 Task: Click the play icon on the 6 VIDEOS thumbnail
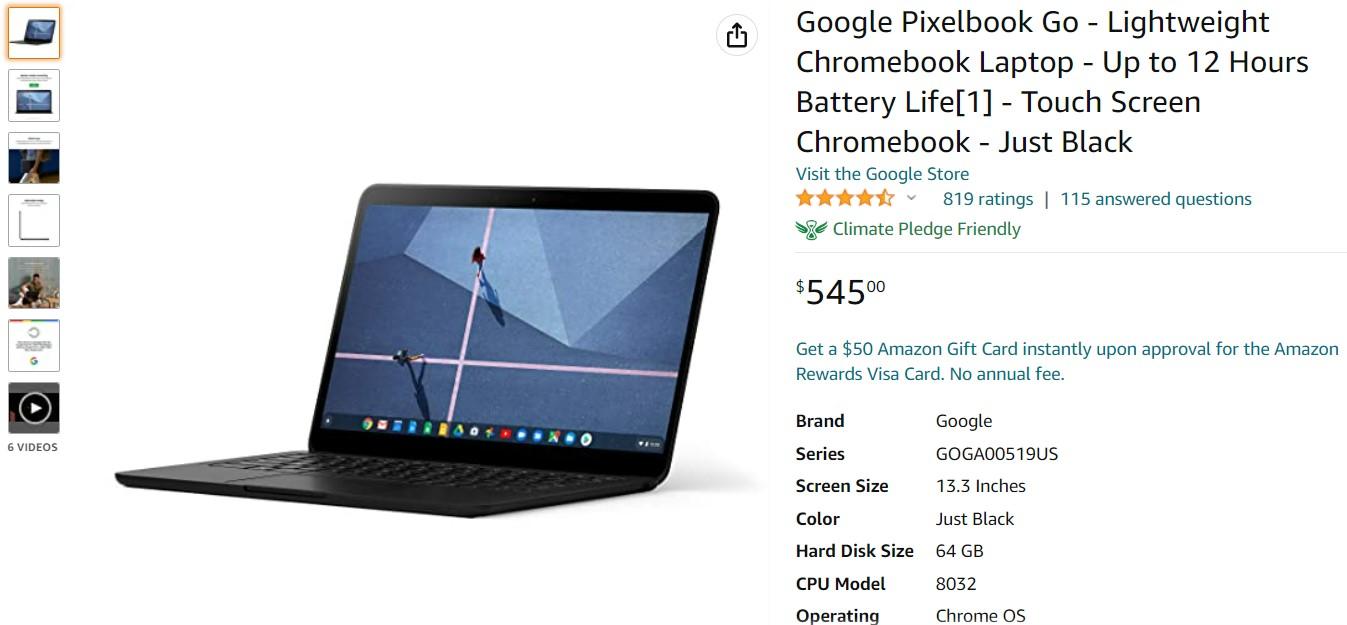[34, 408]
